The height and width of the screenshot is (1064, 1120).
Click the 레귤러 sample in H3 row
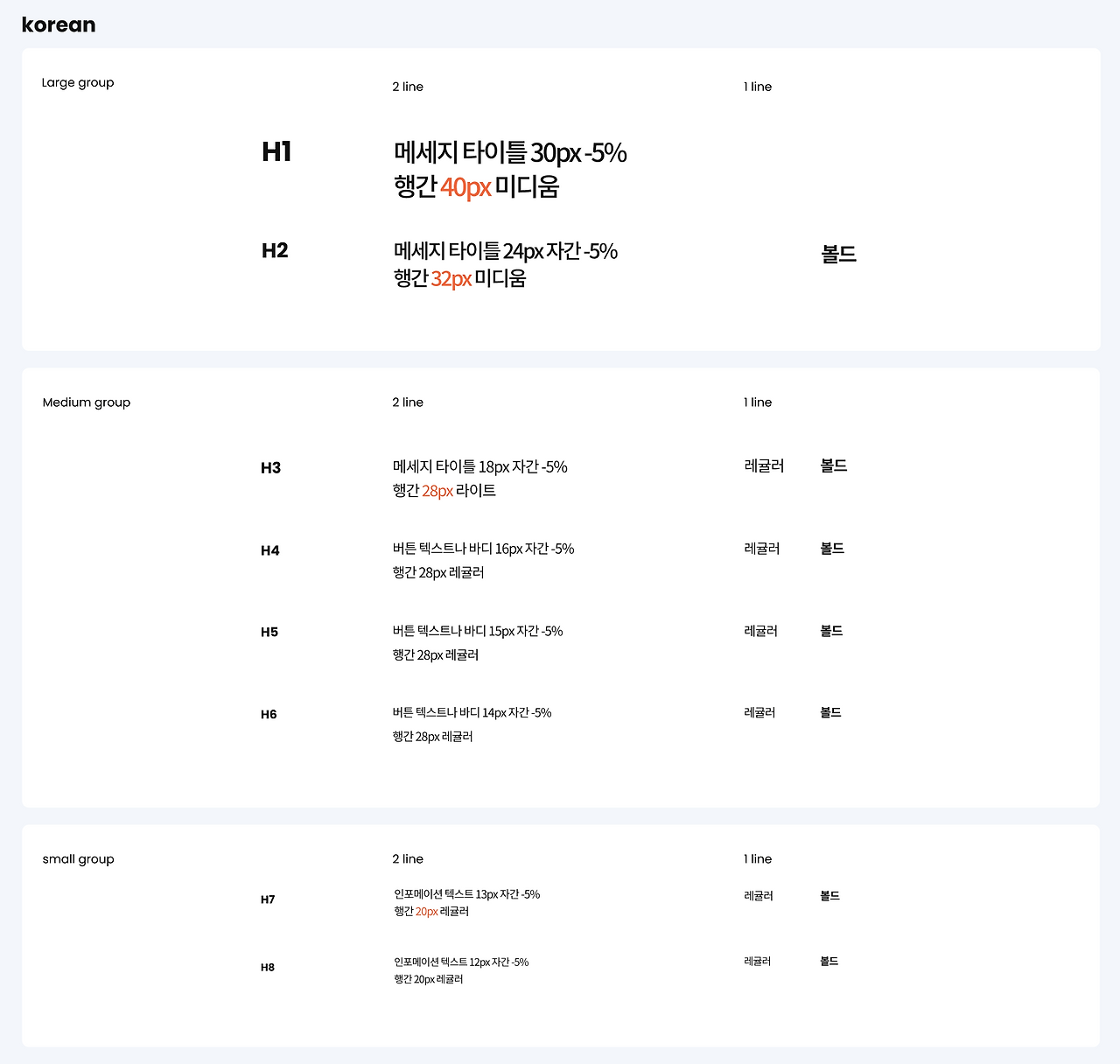pyautogui.click(x=764, y=466)
